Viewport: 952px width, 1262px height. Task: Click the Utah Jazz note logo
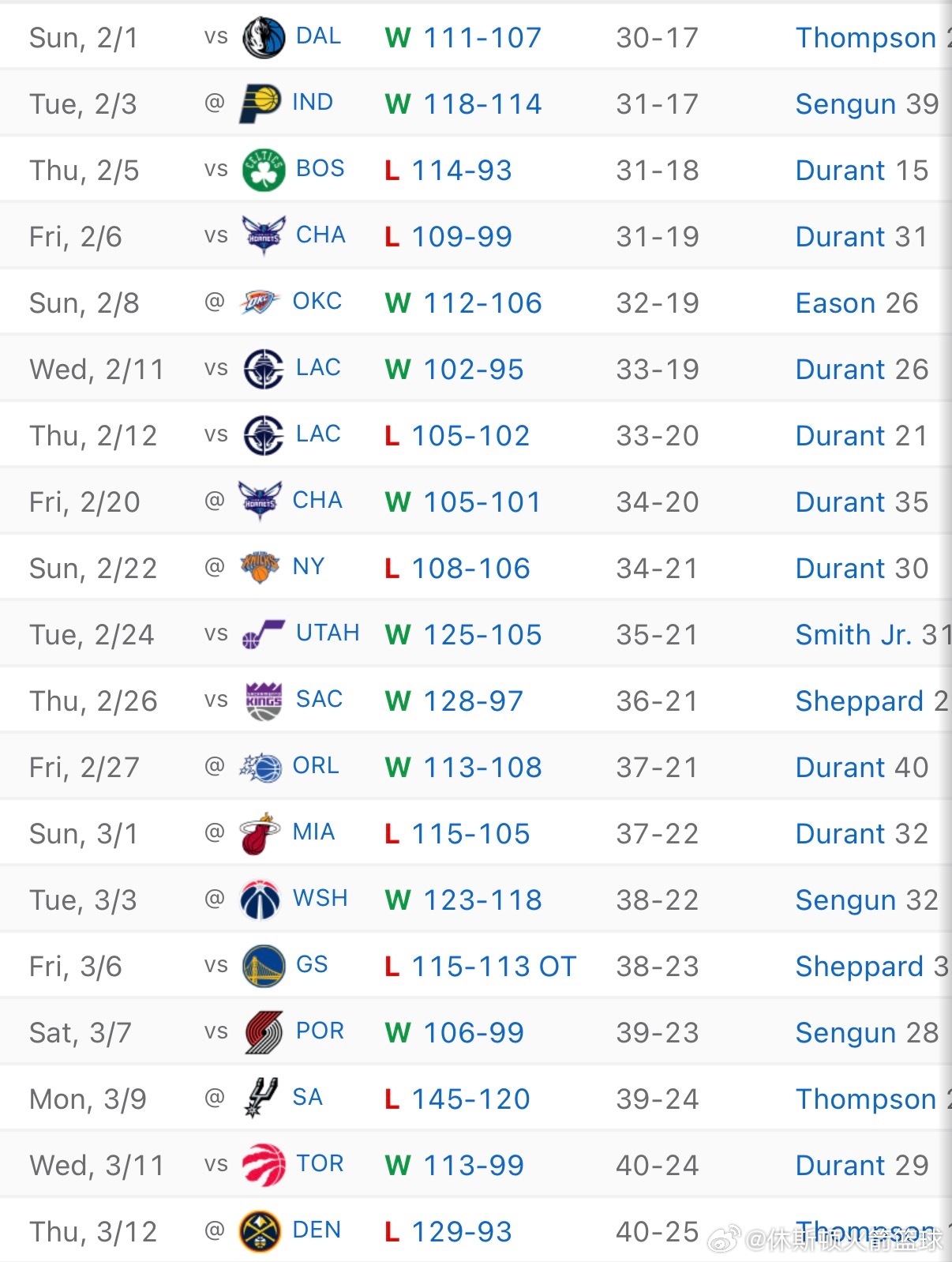click(264, 634)
